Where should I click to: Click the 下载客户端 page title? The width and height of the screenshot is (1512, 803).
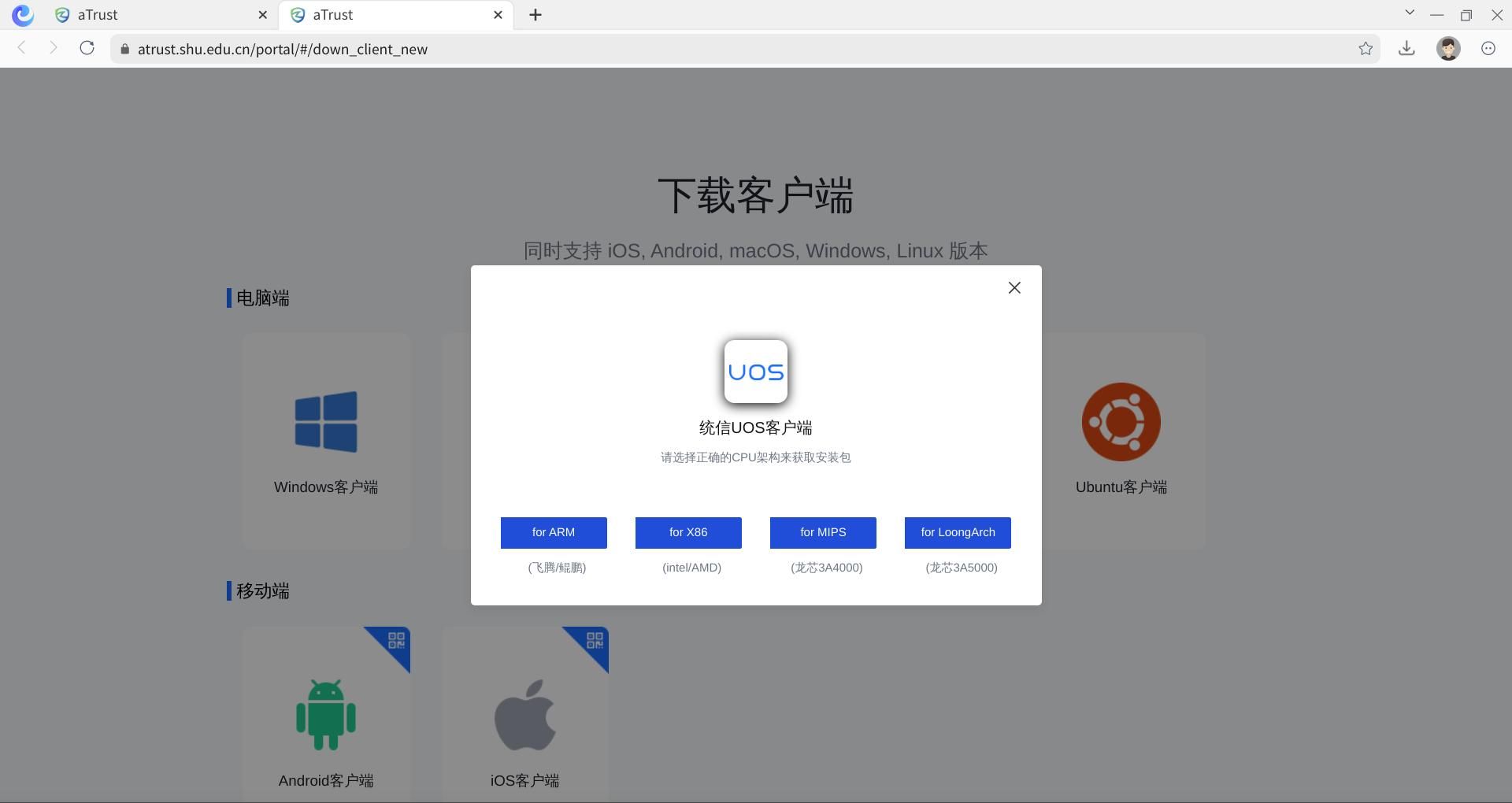pyautogui.click(x=756, y=195)
